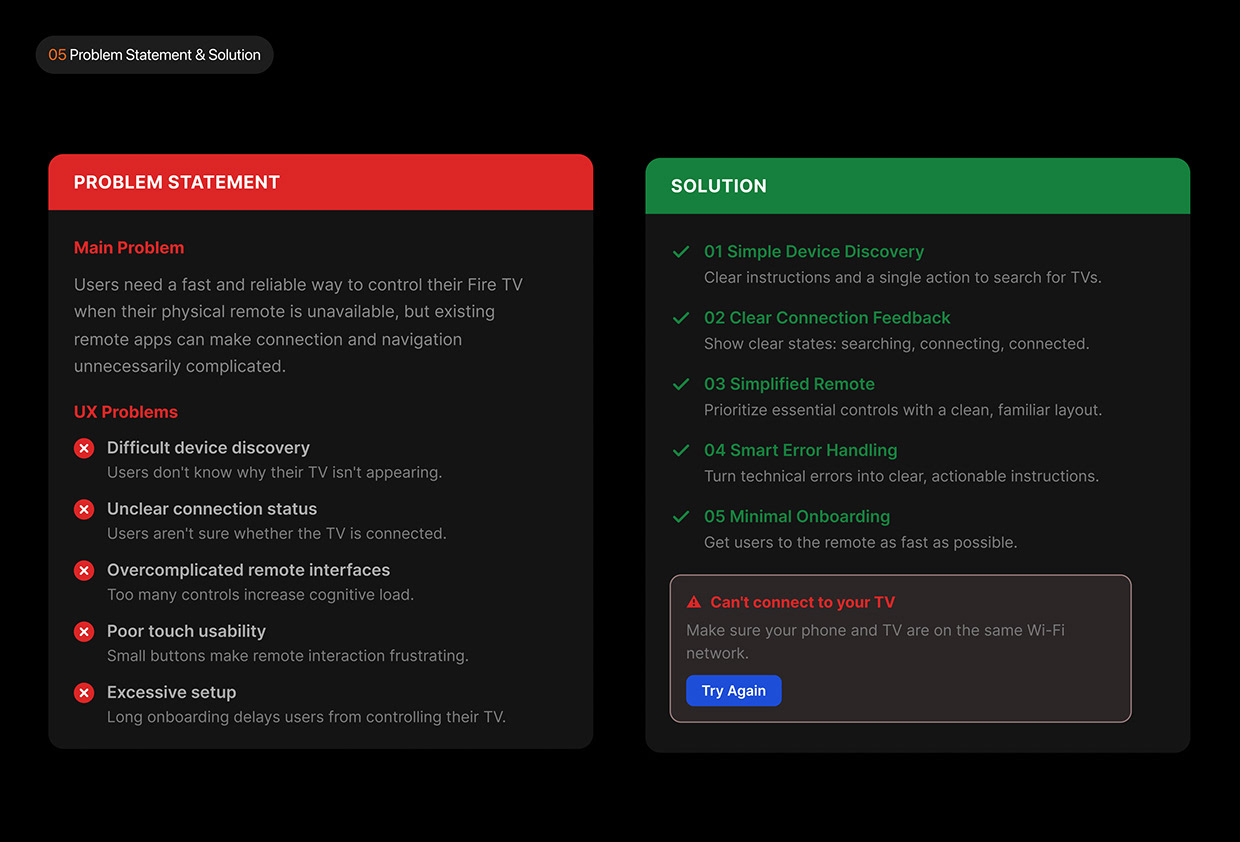Click the Main Problem paragraph about Fire TV

click(298, 325)
